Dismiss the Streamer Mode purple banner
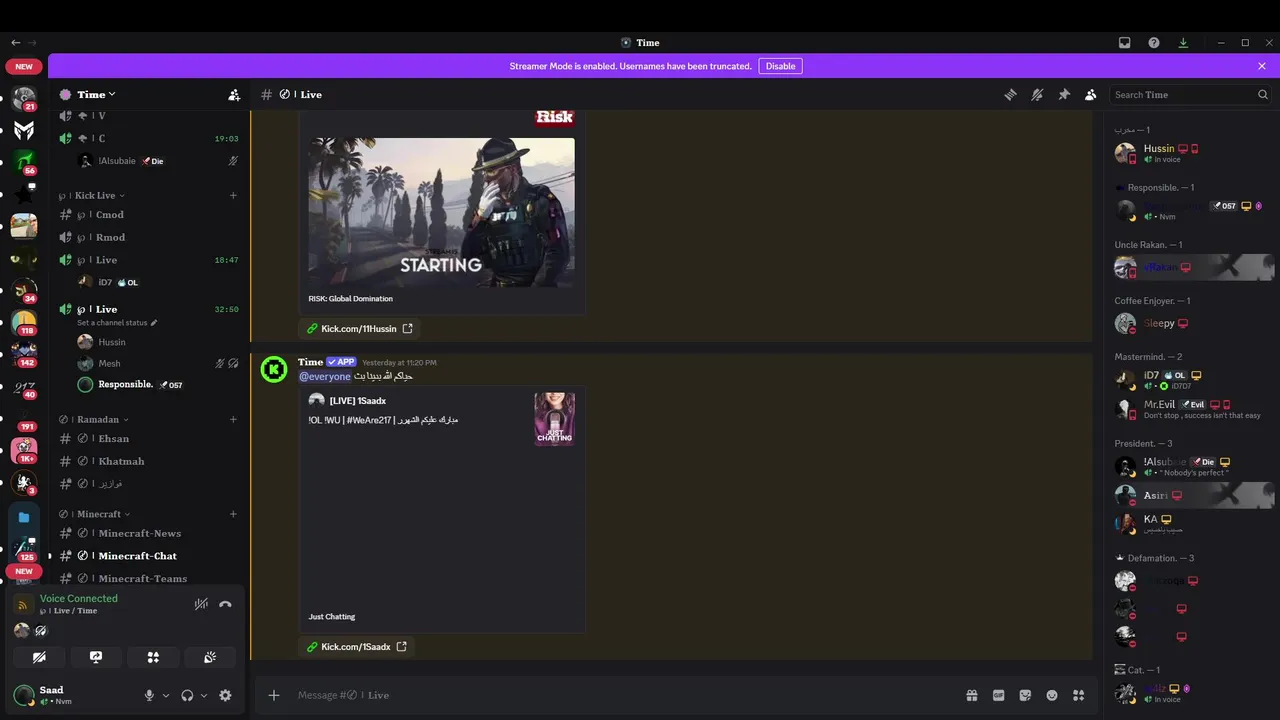 (x=1262, y=66)
